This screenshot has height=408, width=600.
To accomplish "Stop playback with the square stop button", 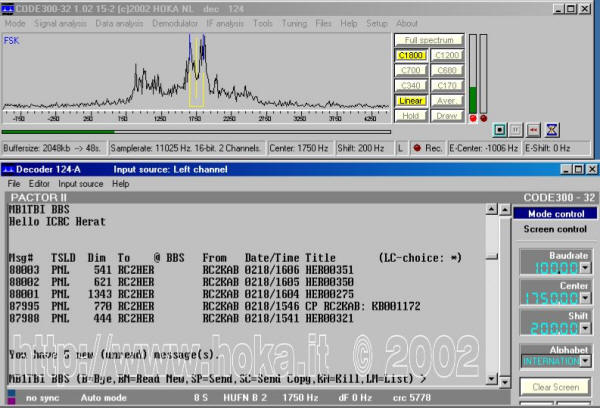I will pyautogui.click(x=499, y=130).
